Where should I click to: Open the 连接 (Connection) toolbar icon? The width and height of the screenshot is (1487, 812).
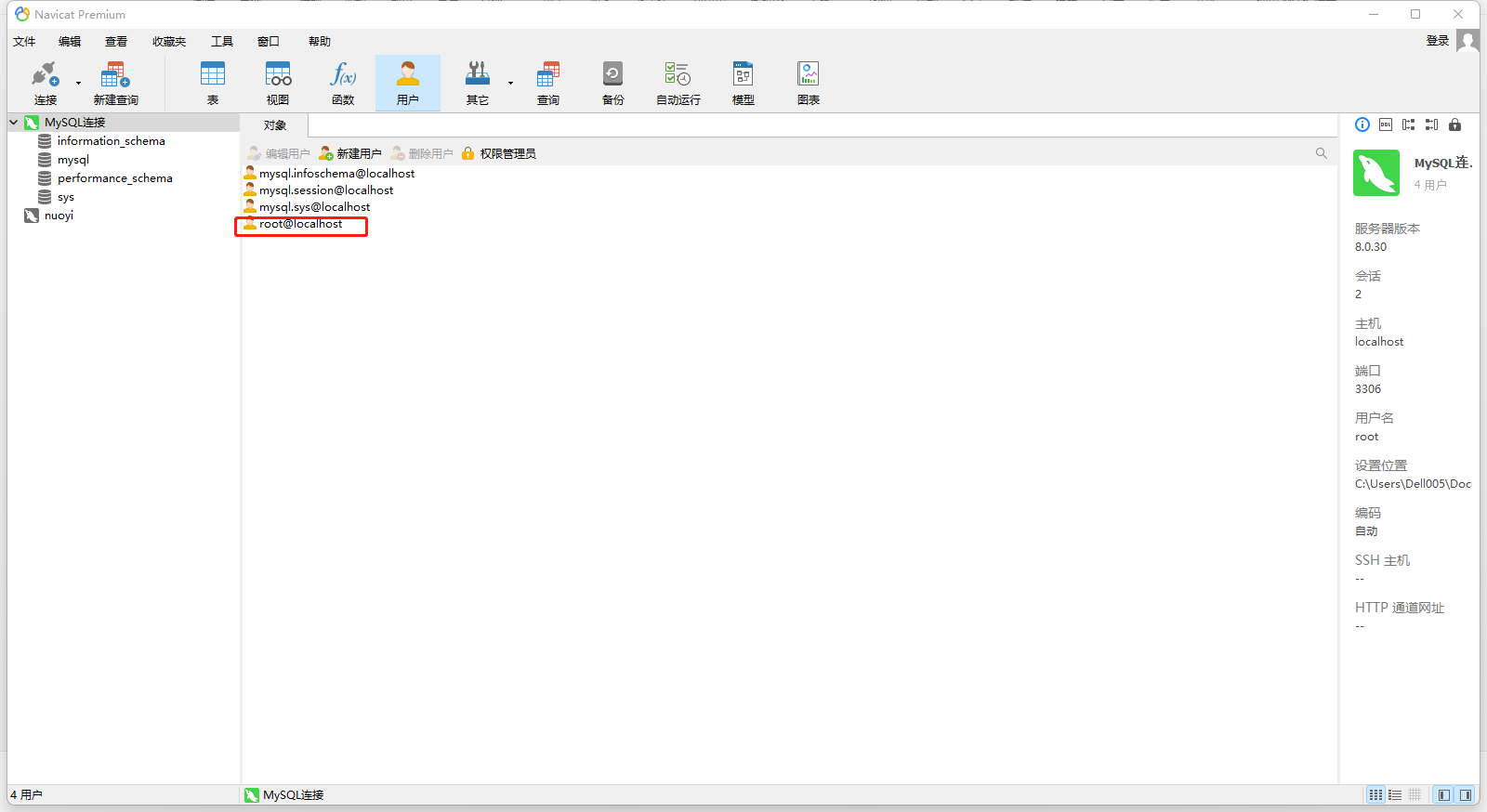(x=45, y=83)
